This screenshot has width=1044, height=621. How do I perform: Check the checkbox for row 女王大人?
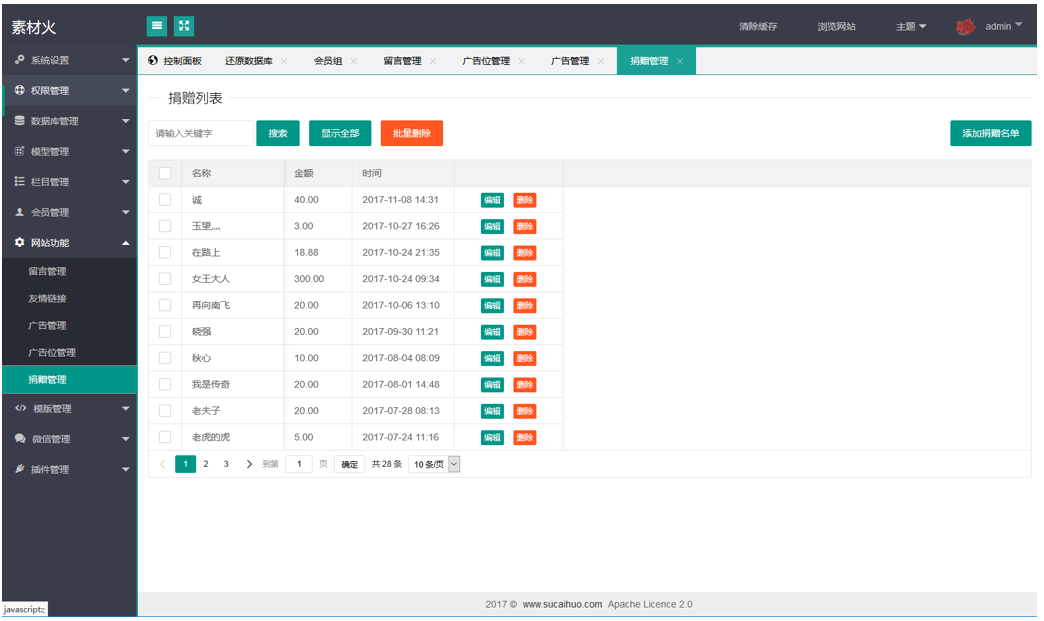[165, 279]
